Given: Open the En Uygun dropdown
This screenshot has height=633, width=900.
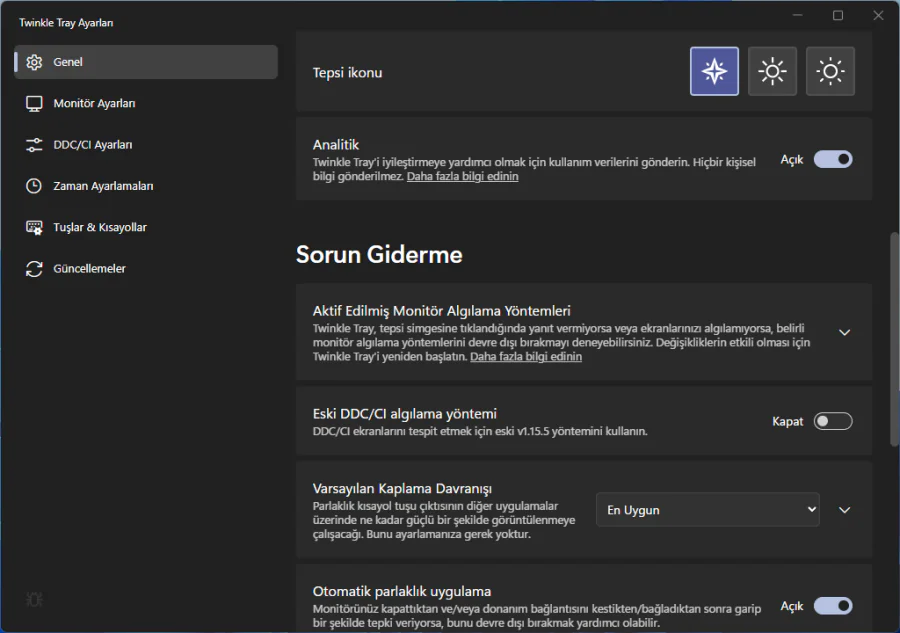Looking at the screenshot, I should [707, 510].
